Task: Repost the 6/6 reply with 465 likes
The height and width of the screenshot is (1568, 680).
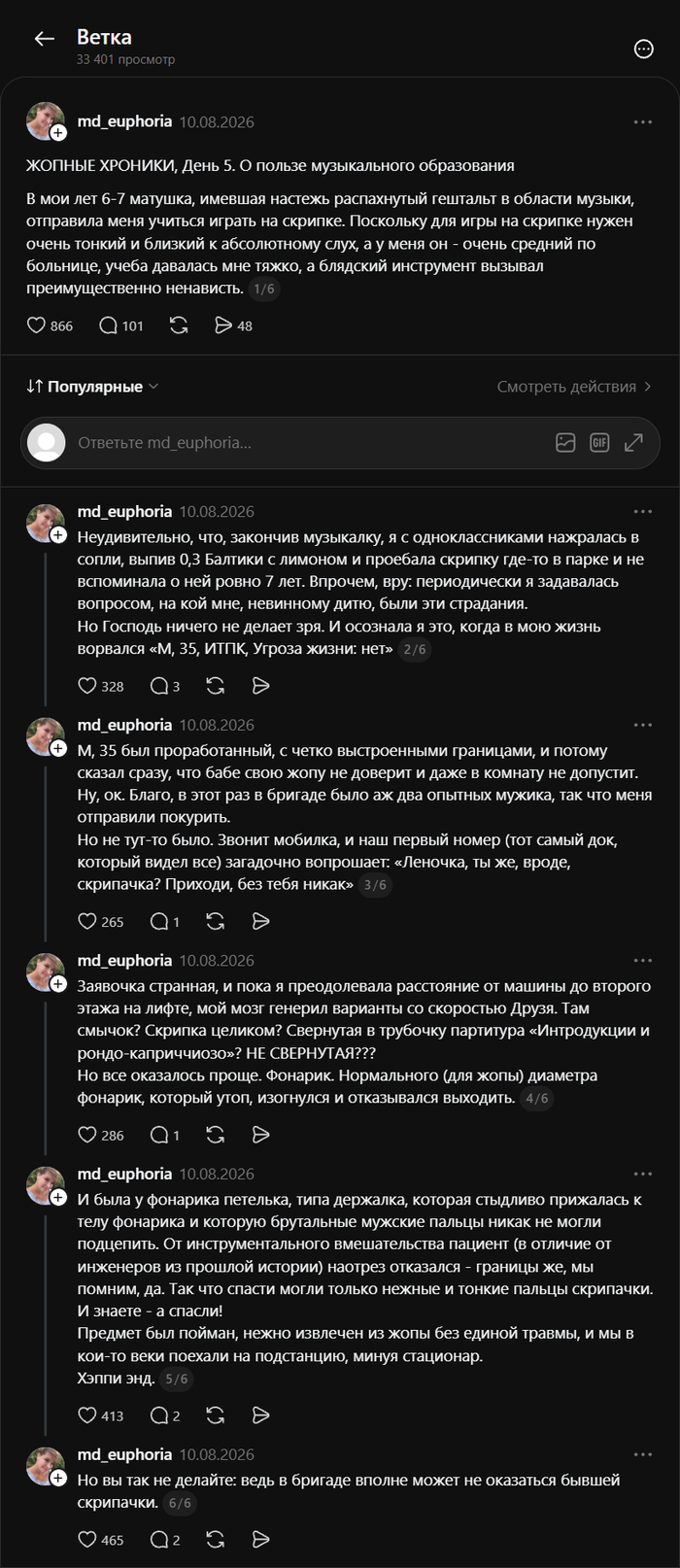Action: (216, 1539)
